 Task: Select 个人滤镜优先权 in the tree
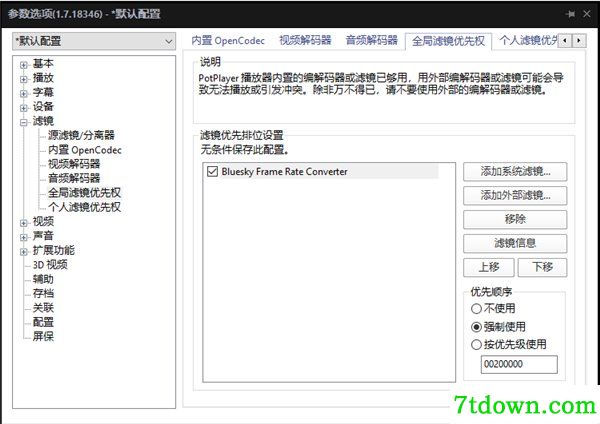tap(84, 207)
